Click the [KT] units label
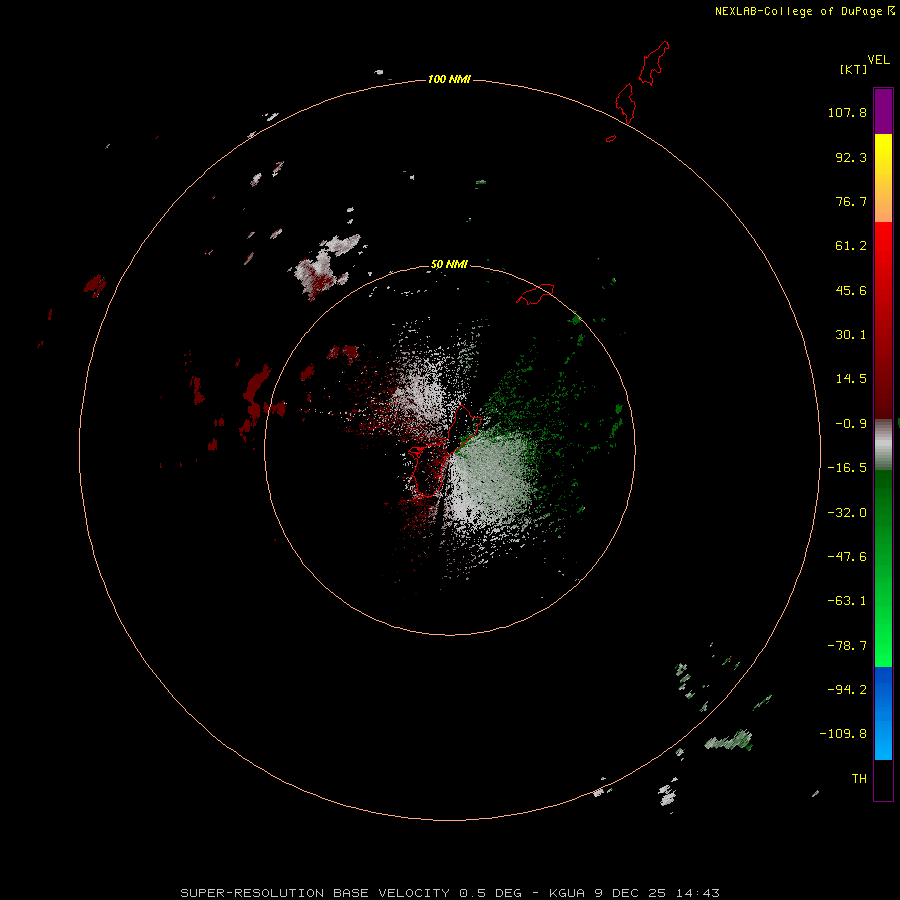Screen dimensions: 900x900 (854, 69)
